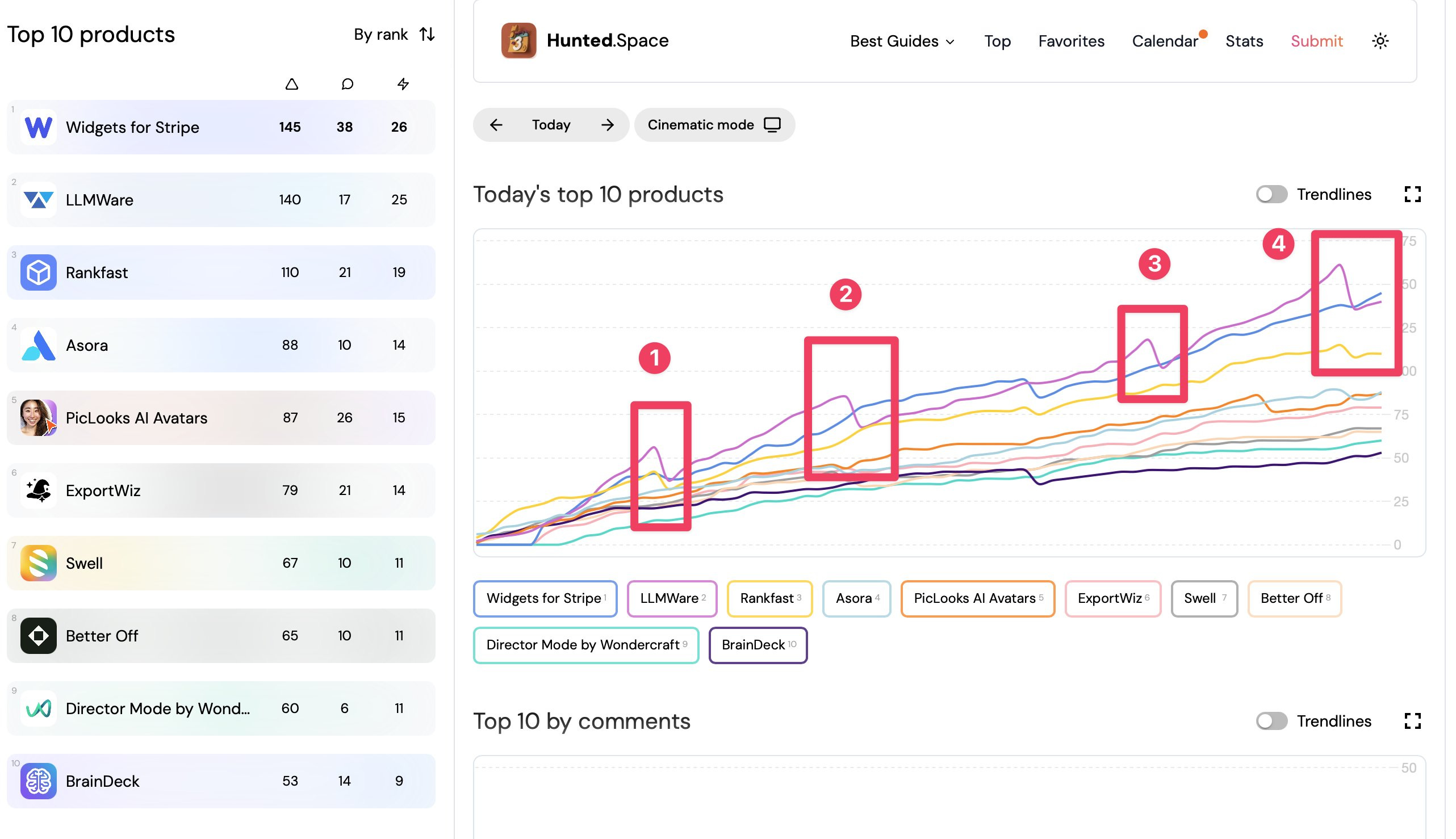Toggle Better Off chart series legend
The width and height of the screenshot is (1456, 839).
click(x=1295, y=598)
